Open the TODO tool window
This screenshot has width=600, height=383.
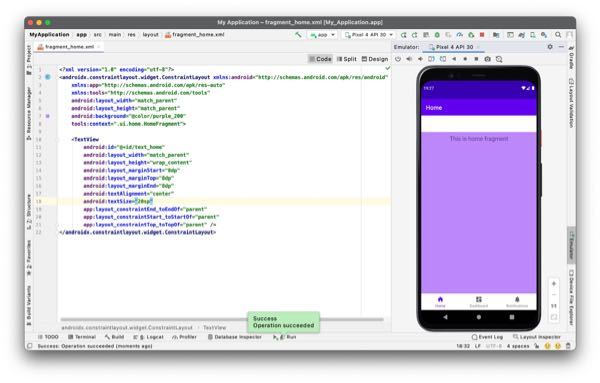click(48, 337)
